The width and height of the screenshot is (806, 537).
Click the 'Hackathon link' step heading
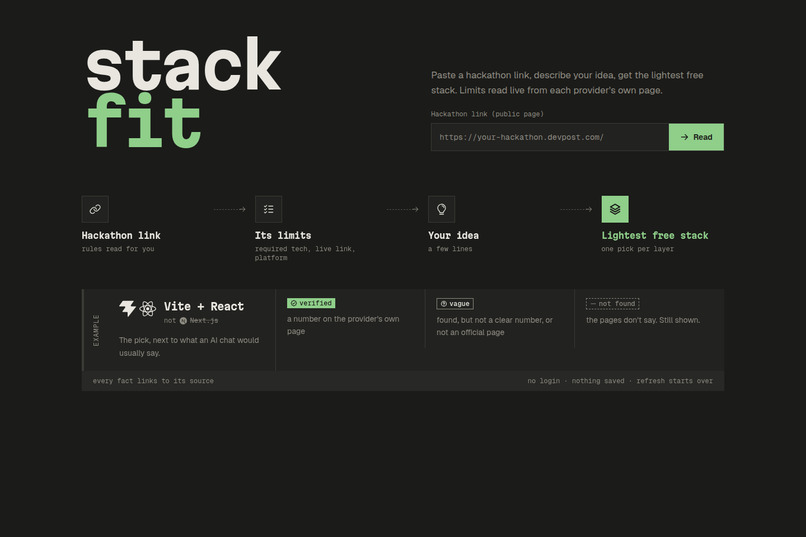tap(121, 235)
